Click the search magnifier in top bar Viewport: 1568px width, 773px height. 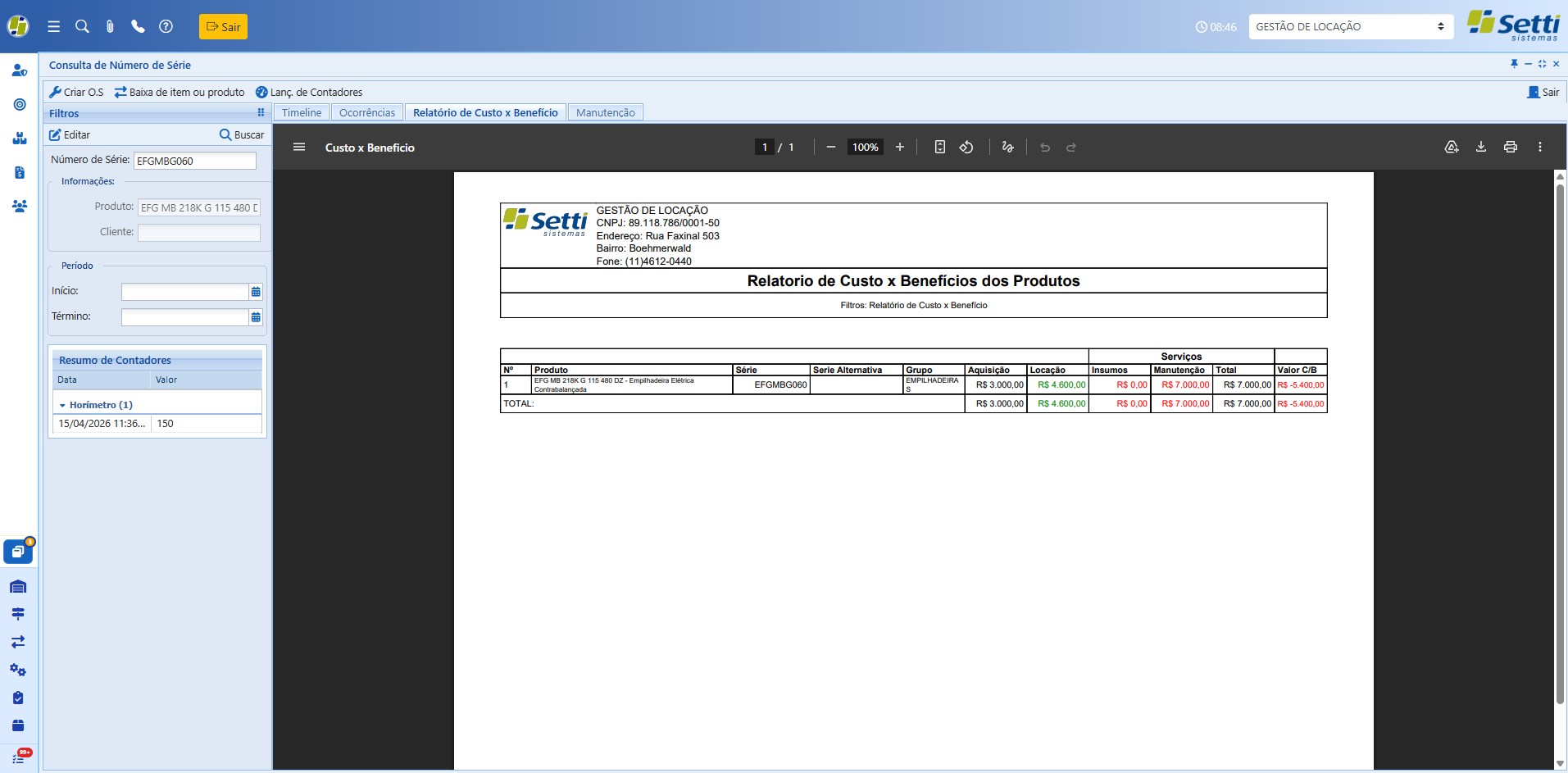(x=82, y=27)
